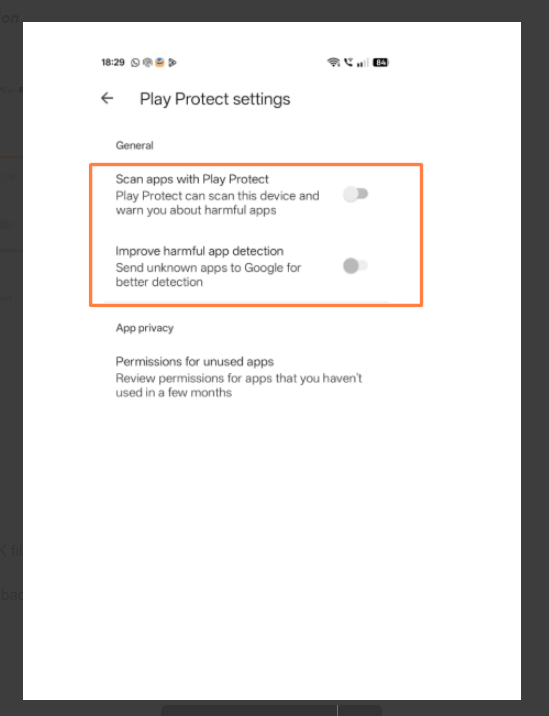
Task: Tap the battery 84 indicator
Action: point(380,63)
